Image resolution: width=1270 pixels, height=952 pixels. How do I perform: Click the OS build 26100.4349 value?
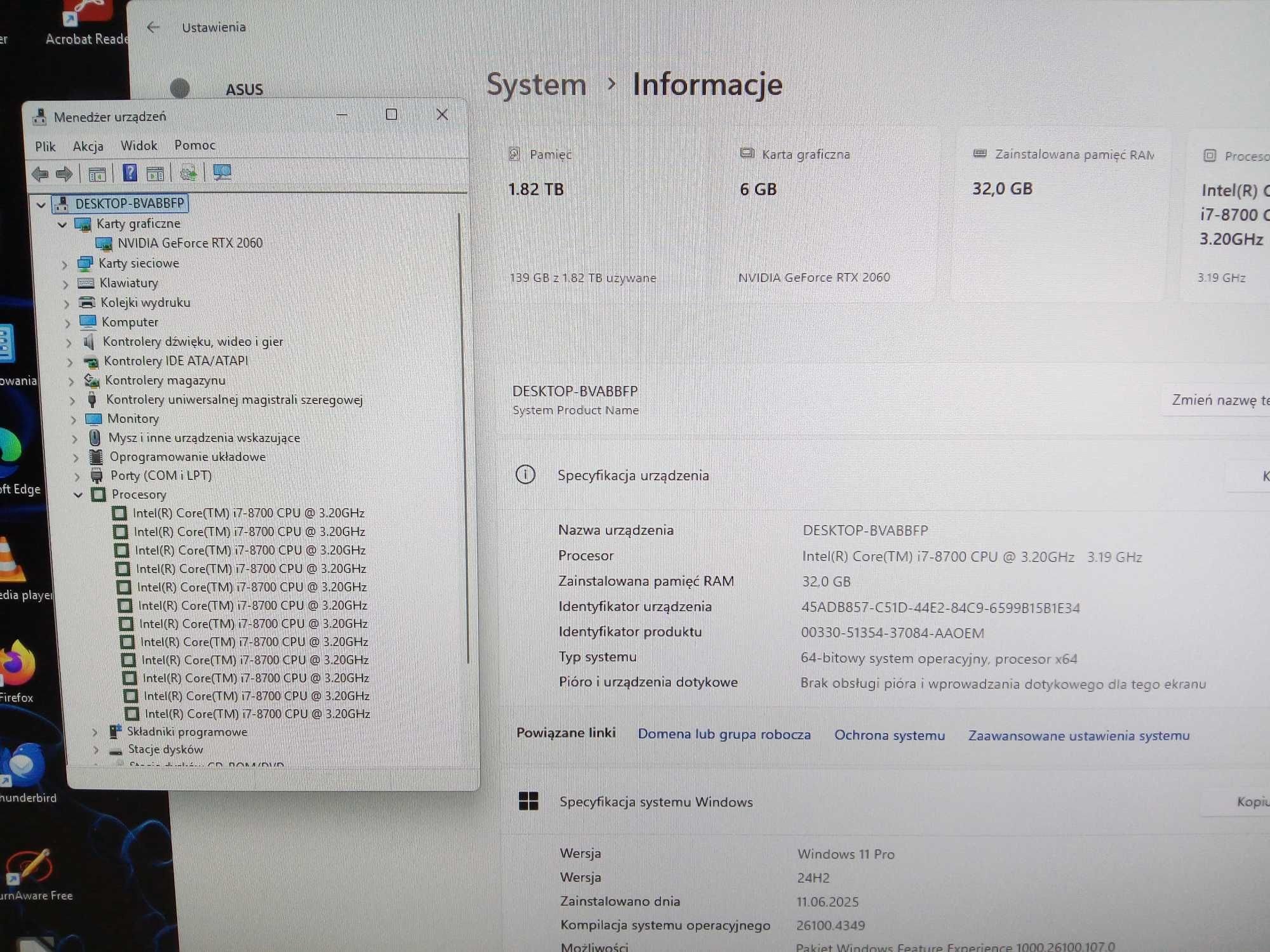click(x=831, y=926)
